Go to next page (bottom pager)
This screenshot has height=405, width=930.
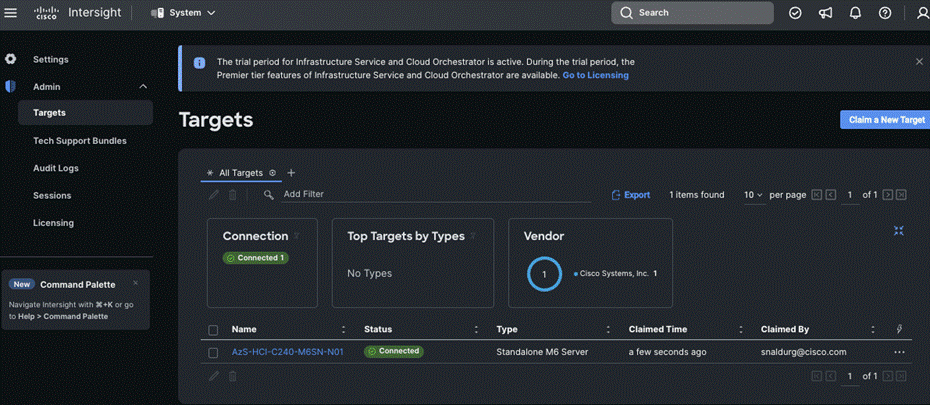(x=888, y=376)
